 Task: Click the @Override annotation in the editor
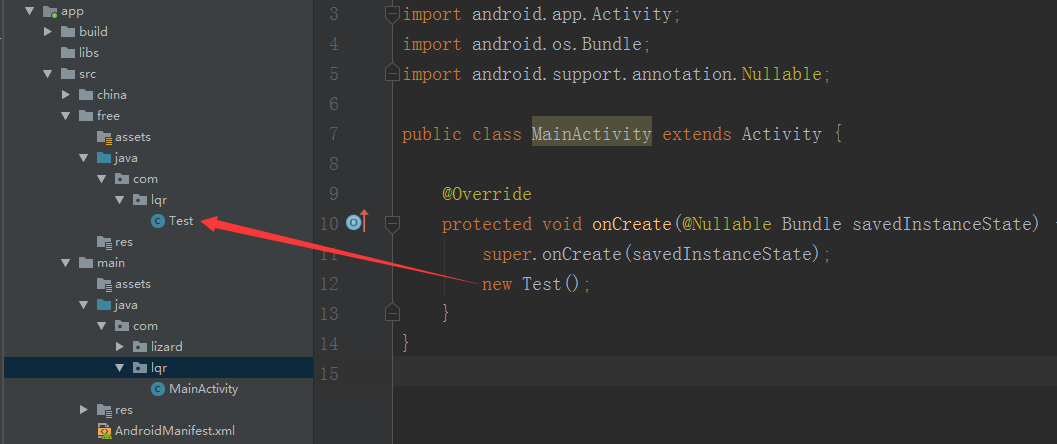pyautogui.click(x=487, y=194)
